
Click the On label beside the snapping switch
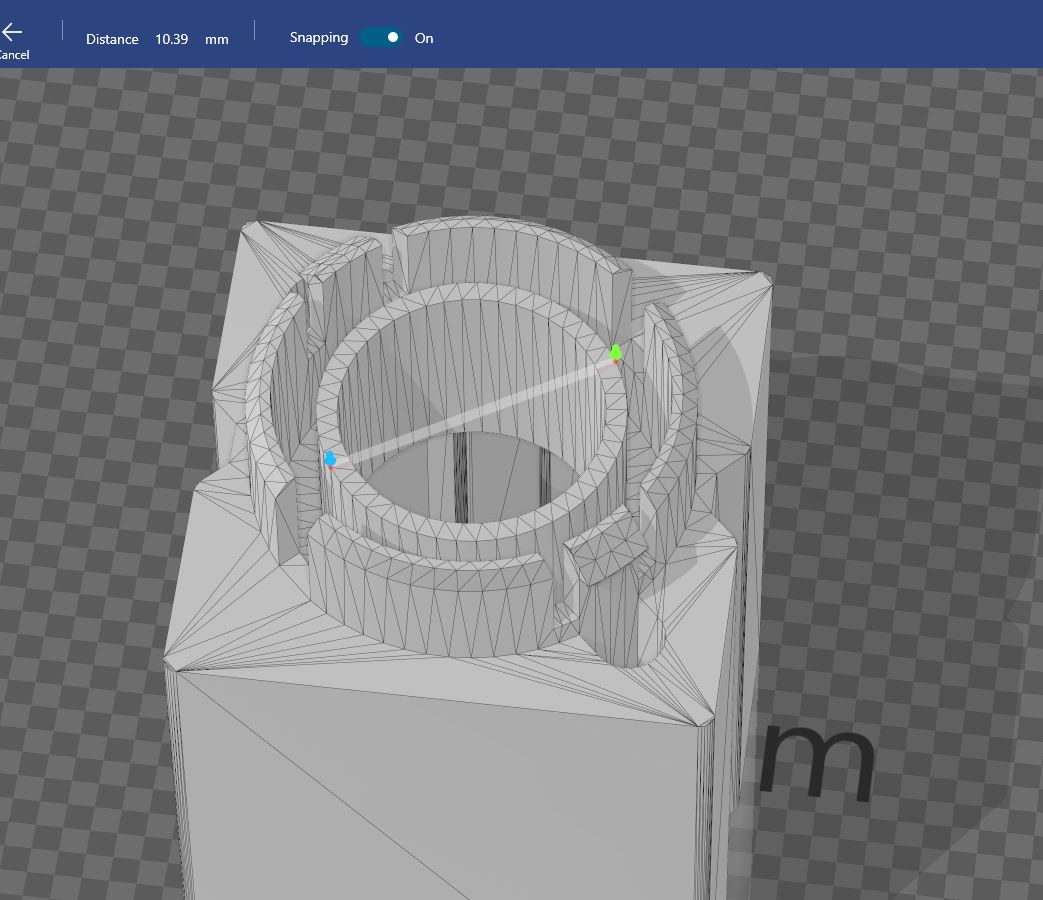point(424,38)
